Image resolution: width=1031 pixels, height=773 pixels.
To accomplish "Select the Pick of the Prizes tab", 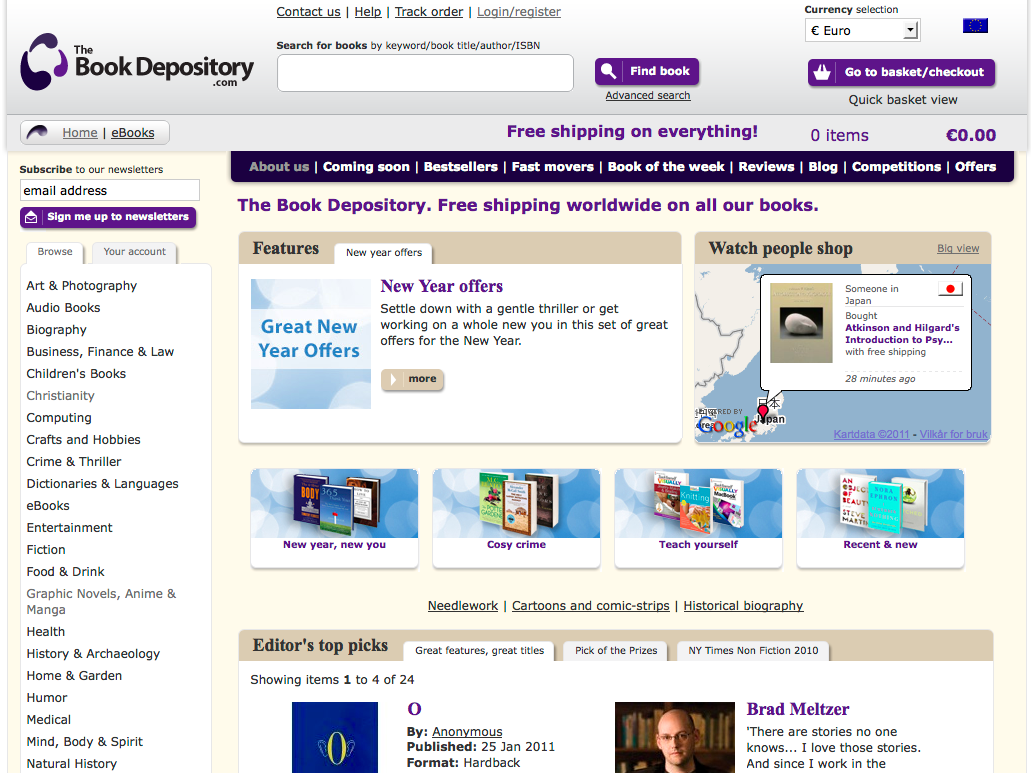I will tap(616, 650).
